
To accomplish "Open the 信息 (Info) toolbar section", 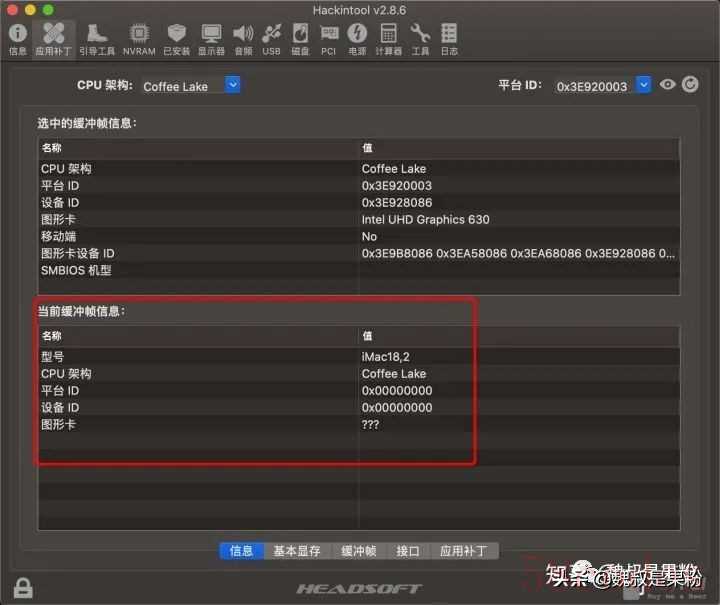I will pos(18,39).
